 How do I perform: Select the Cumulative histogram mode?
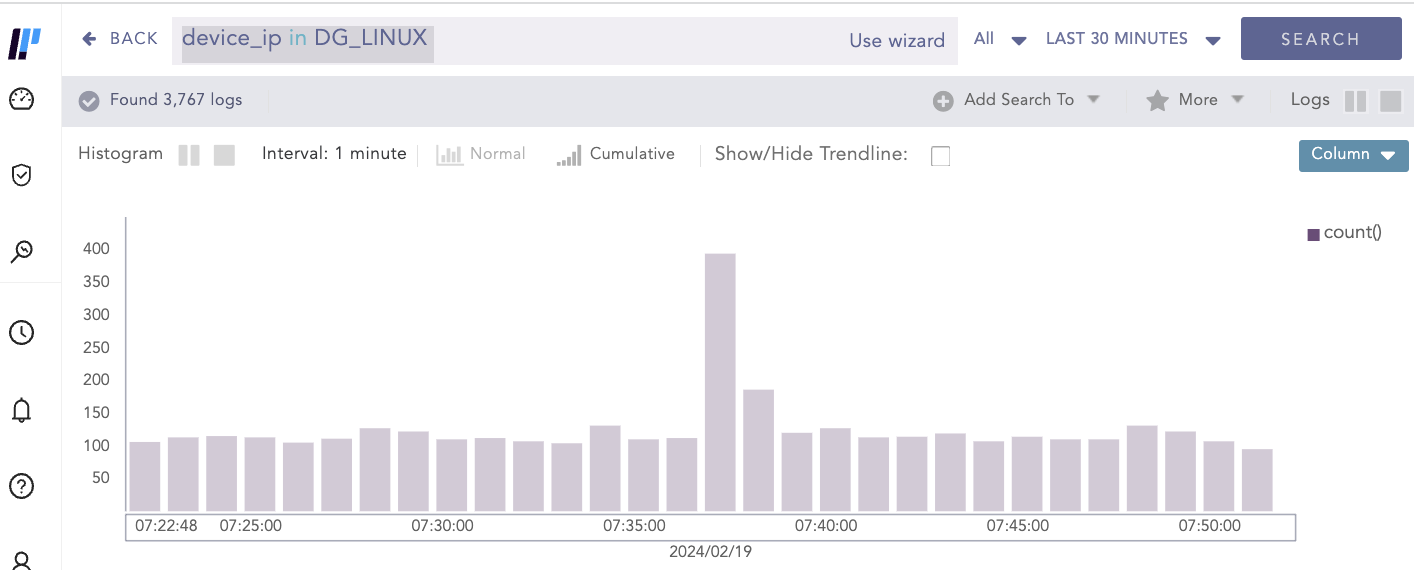(x=616, y=155)
